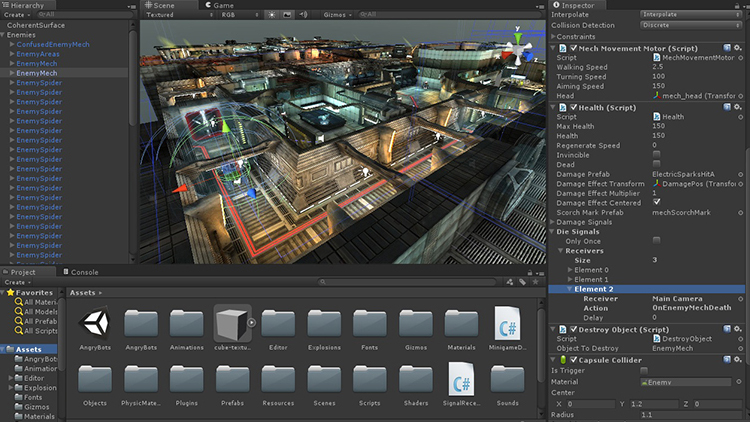This screenshot has width=750, height=422.
Task: Toggle scene lighting sun icon
Action: coord(272,15)
